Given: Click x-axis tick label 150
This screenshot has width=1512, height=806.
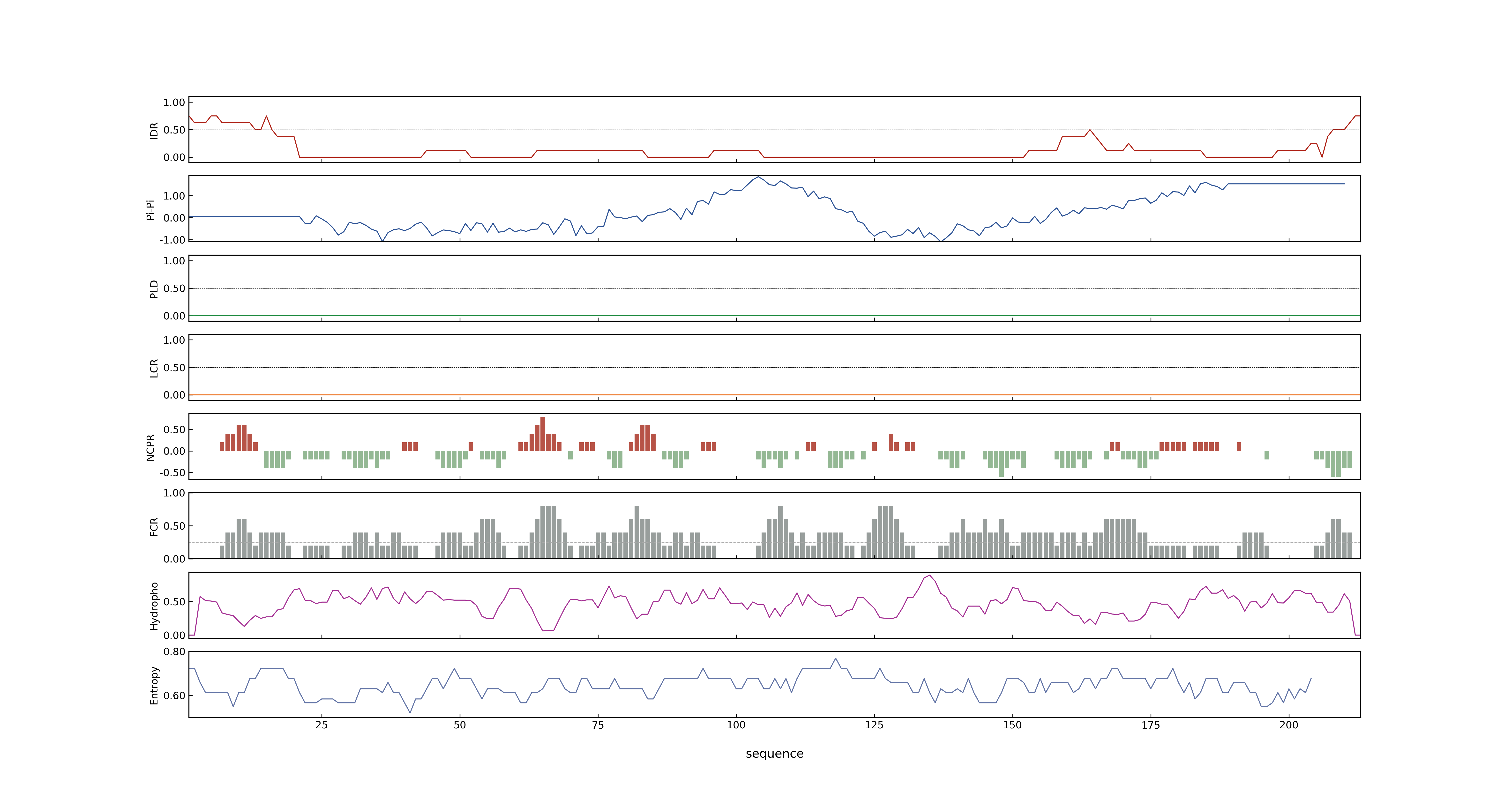Looking at the screenshot, I should (x=1012, y=725).
